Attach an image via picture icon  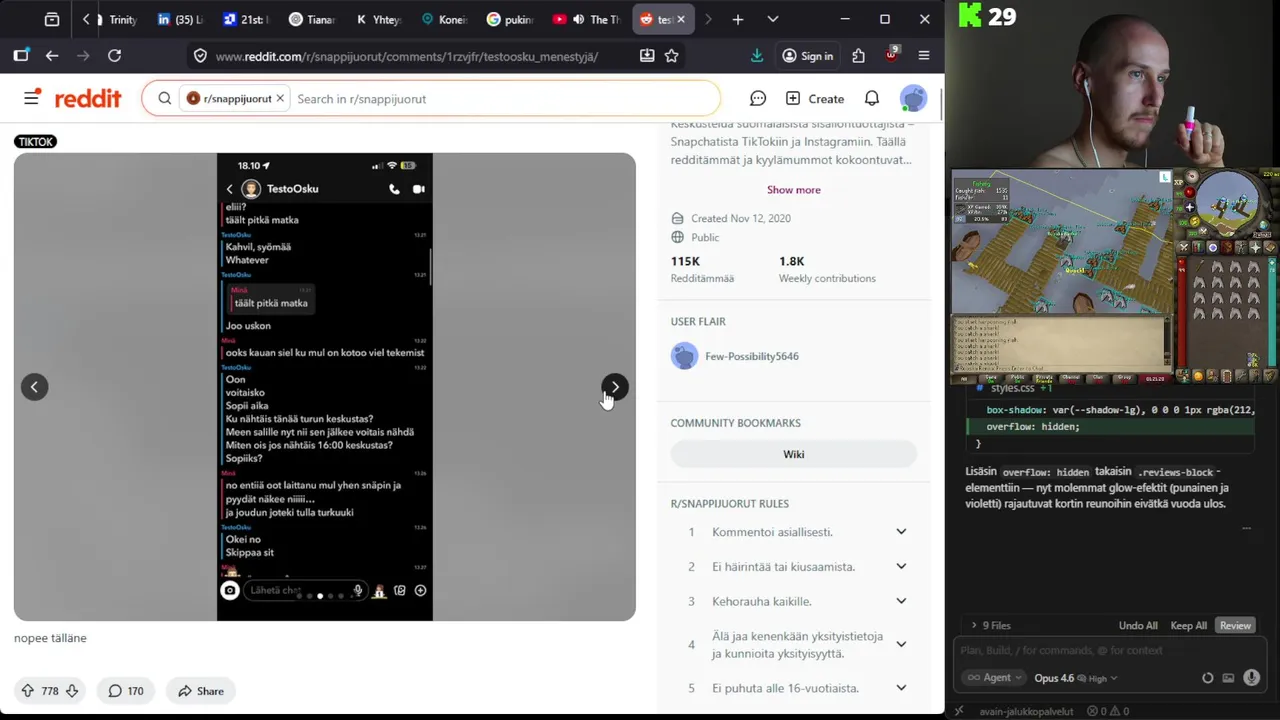point(1228,678)
